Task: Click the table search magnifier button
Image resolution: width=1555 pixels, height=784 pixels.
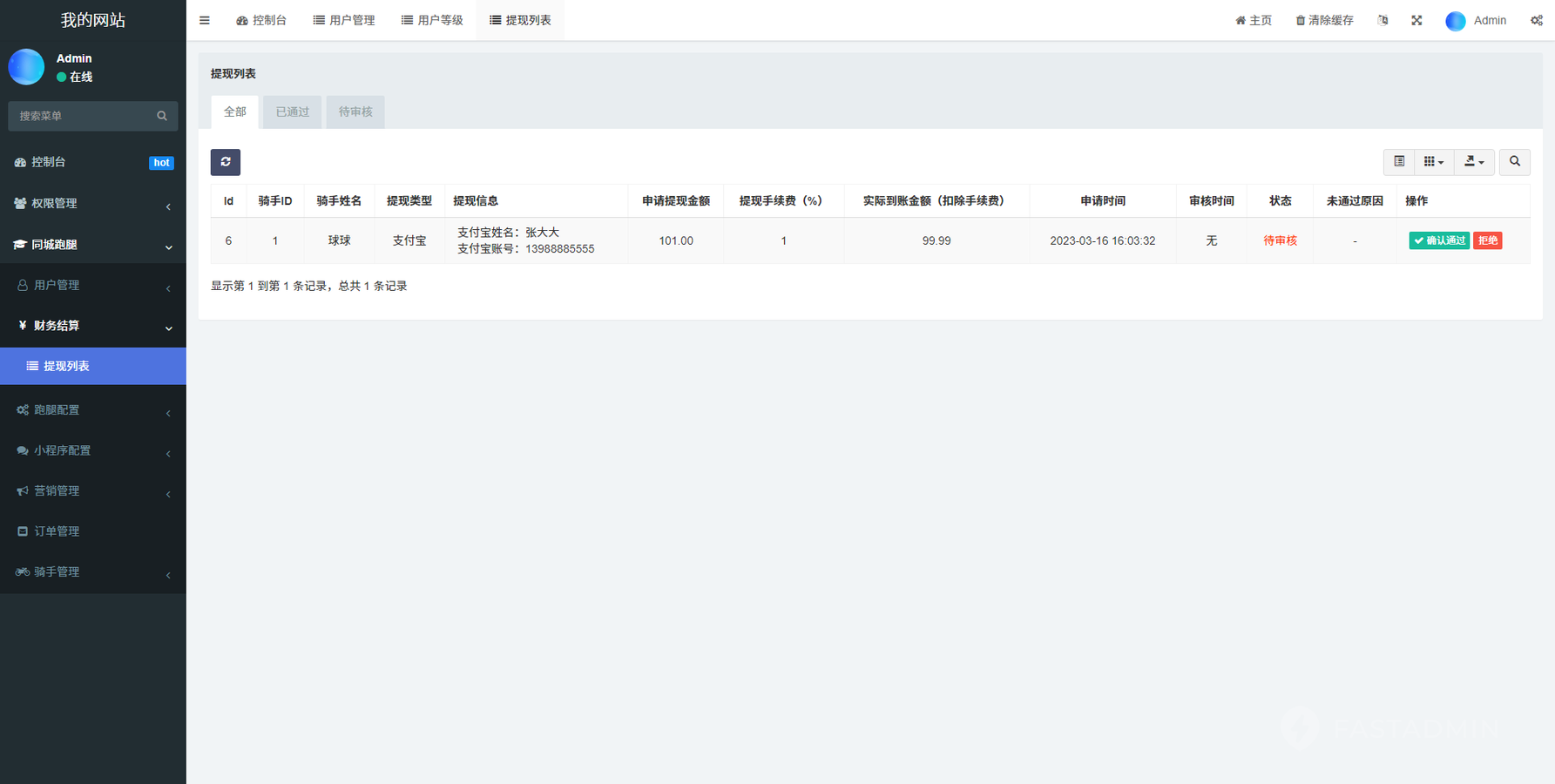Action: click(1514, 162)
